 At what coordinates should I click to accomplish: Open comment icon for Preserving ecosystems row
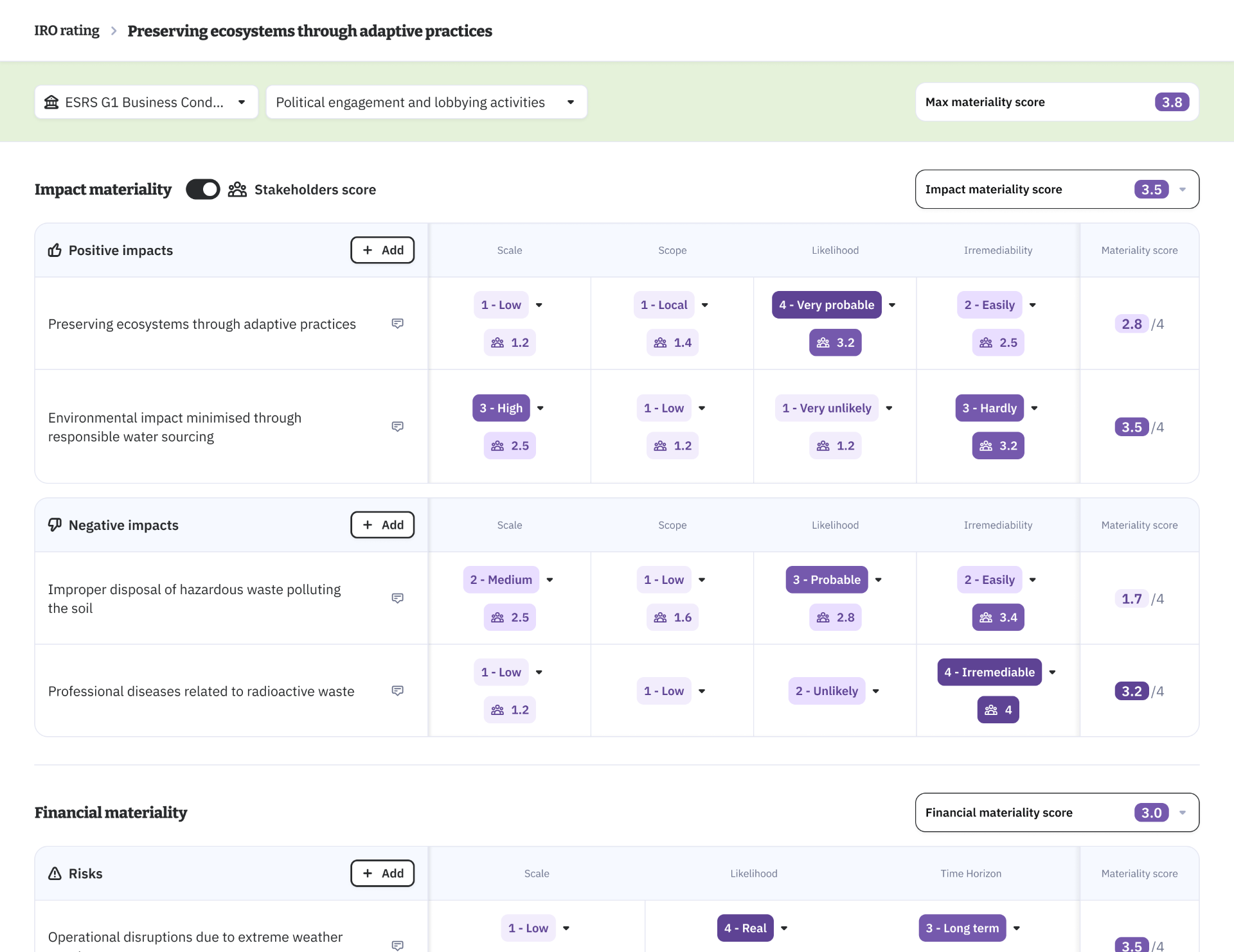click(x=397, y=323)
